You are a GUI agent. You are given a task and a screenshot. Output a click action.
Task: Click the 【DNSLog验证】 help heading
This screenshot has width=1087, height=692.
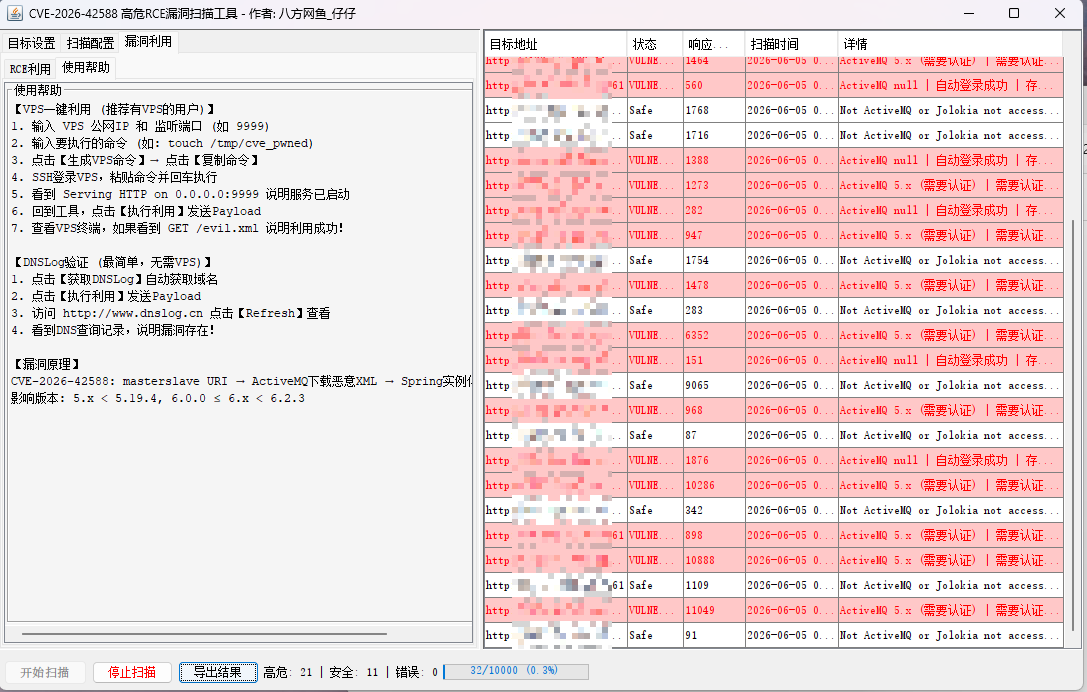(112, 262)
